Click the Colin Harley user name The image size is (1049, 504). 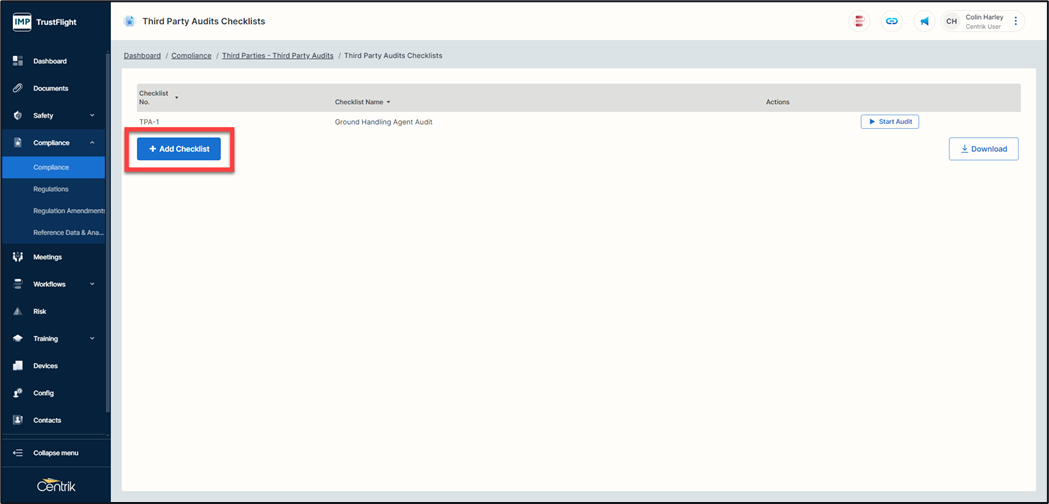(984, 17)
